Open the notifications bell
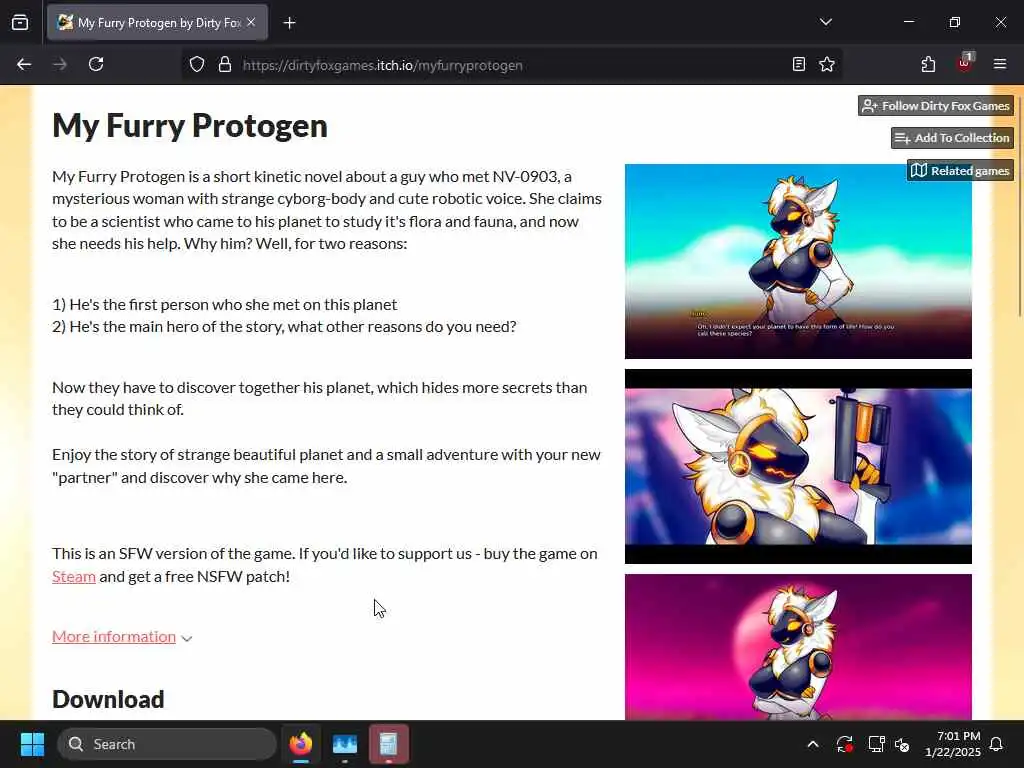Viewport: 1024px width, 768px height. (997, 744)
